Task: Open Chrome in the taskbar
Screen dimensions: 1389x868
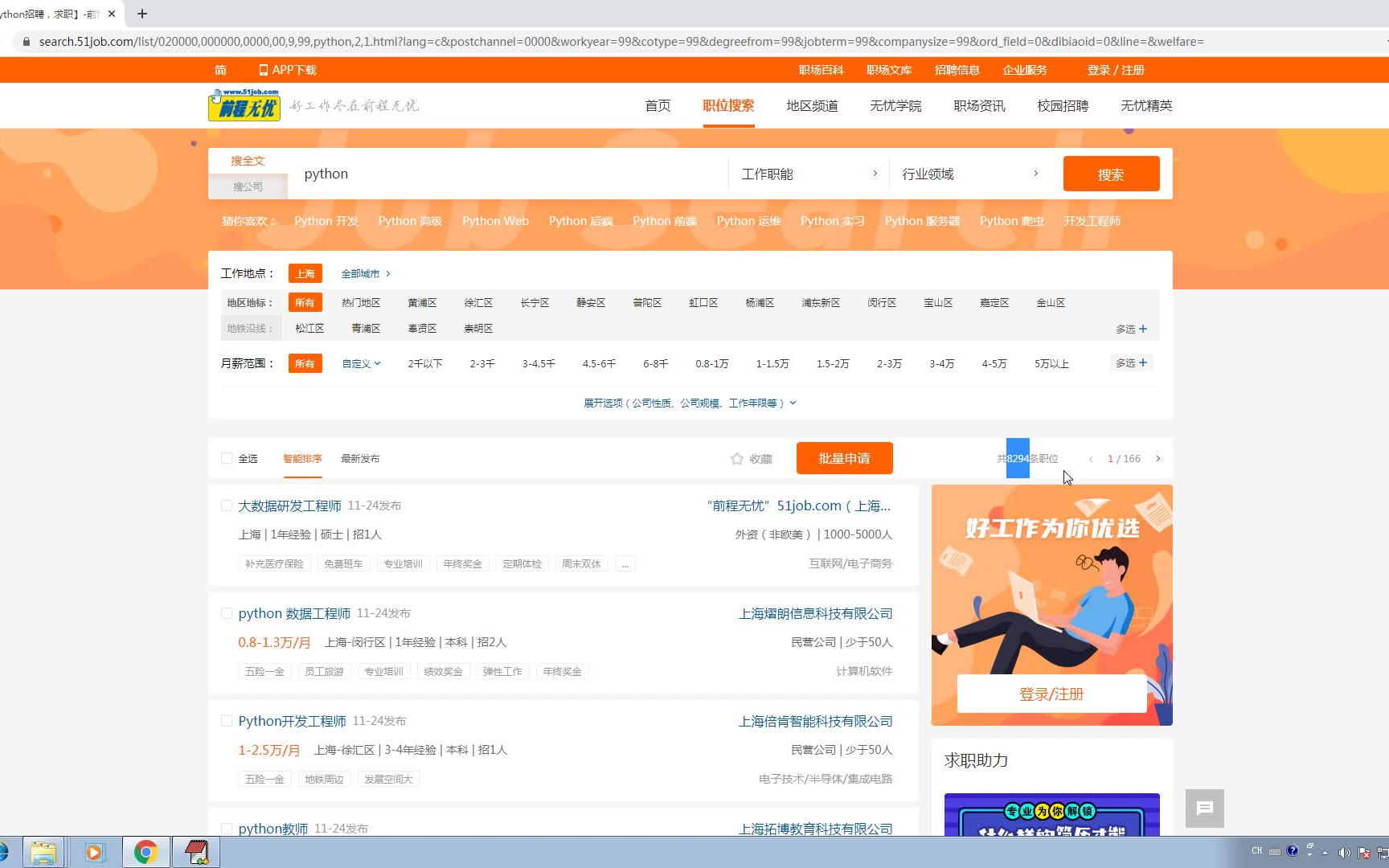Action: point(145,852)
